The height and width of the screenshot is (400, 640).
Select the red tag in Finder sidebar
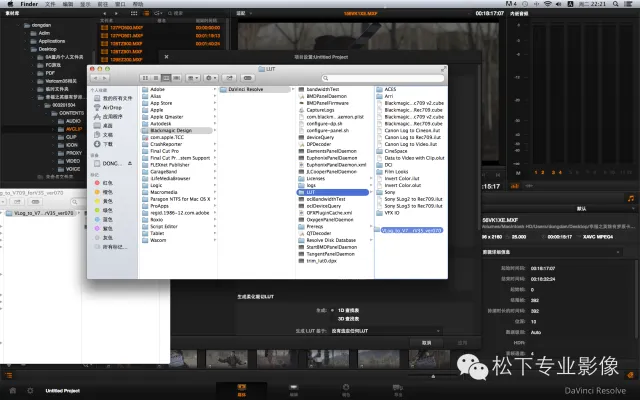click(97, 183)
